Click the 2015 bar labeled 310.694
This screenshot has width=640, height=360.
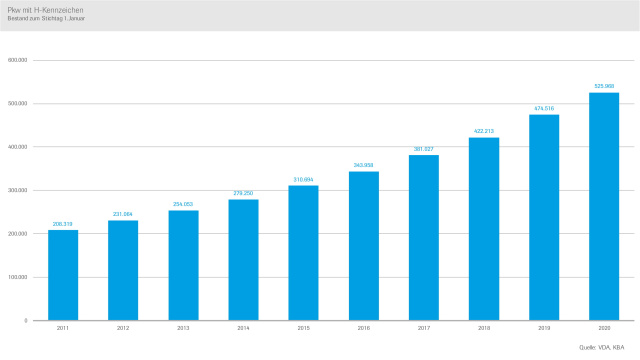click(x=303, y=253)
